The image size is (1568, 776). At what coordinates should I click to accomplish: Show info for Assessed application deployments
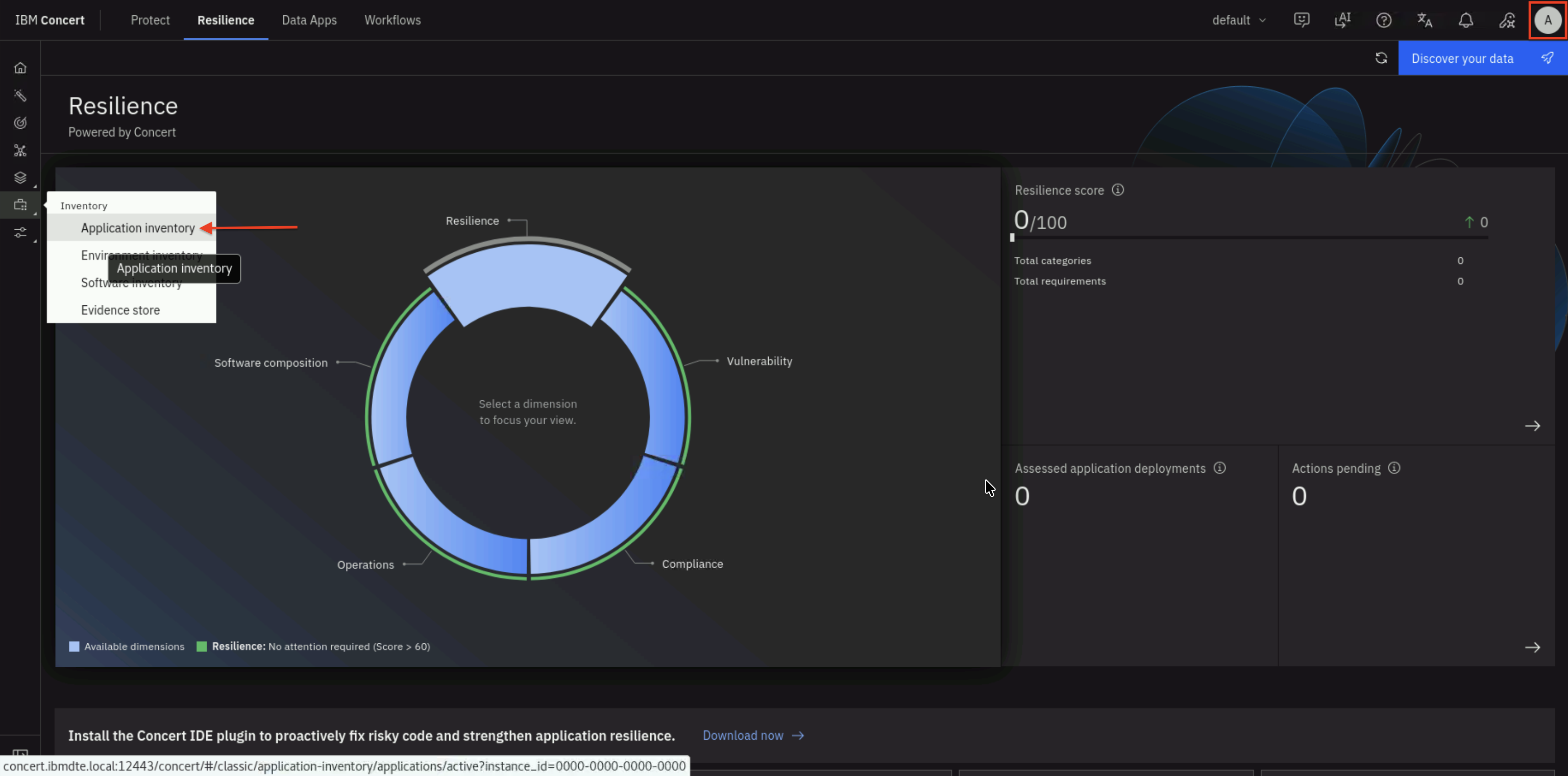[x=1219, y=468]
